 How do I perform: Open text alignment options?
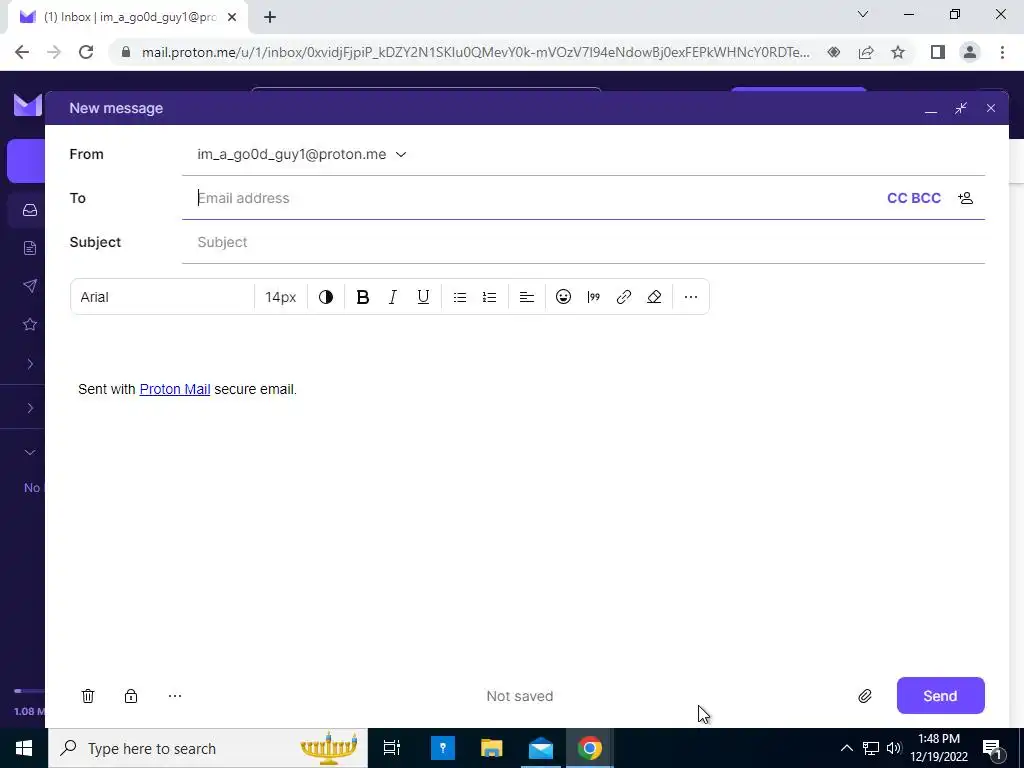click(526, 297)
